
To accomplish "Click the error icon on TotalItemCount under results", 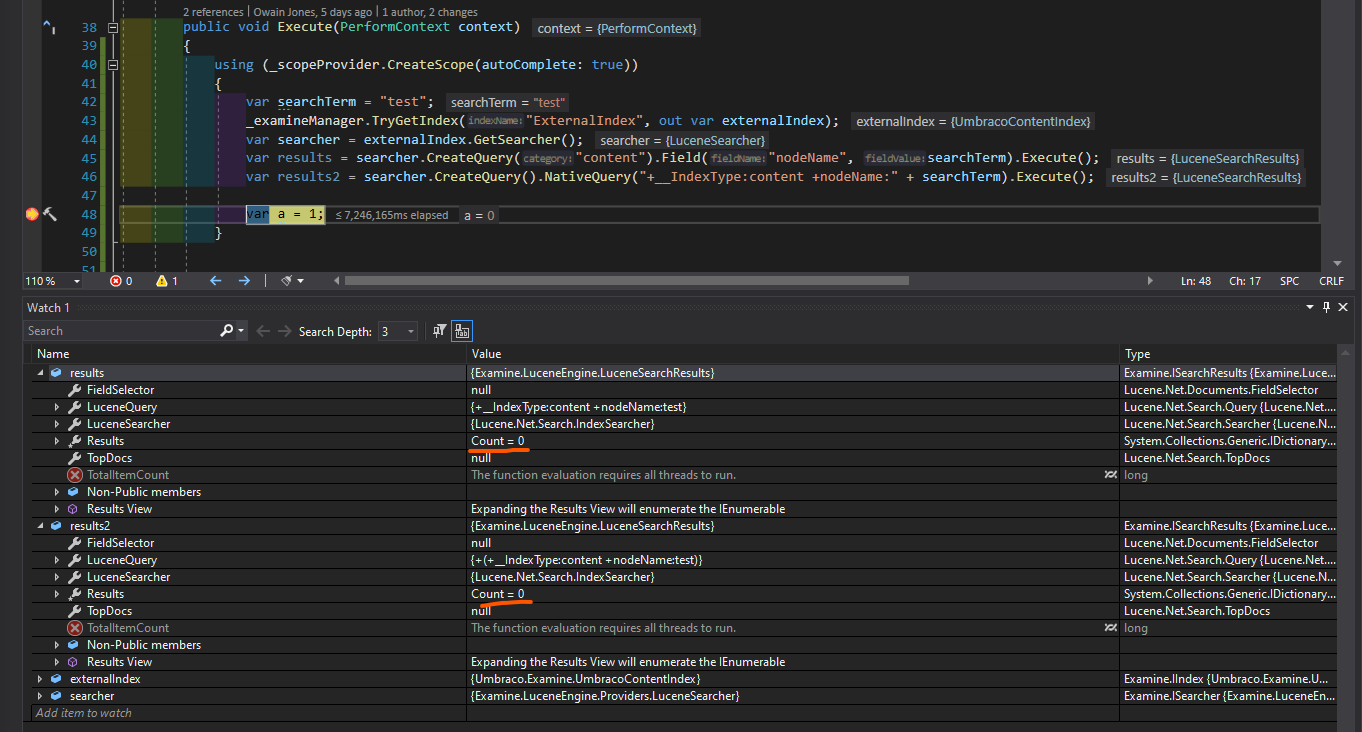I will [75, 475].
